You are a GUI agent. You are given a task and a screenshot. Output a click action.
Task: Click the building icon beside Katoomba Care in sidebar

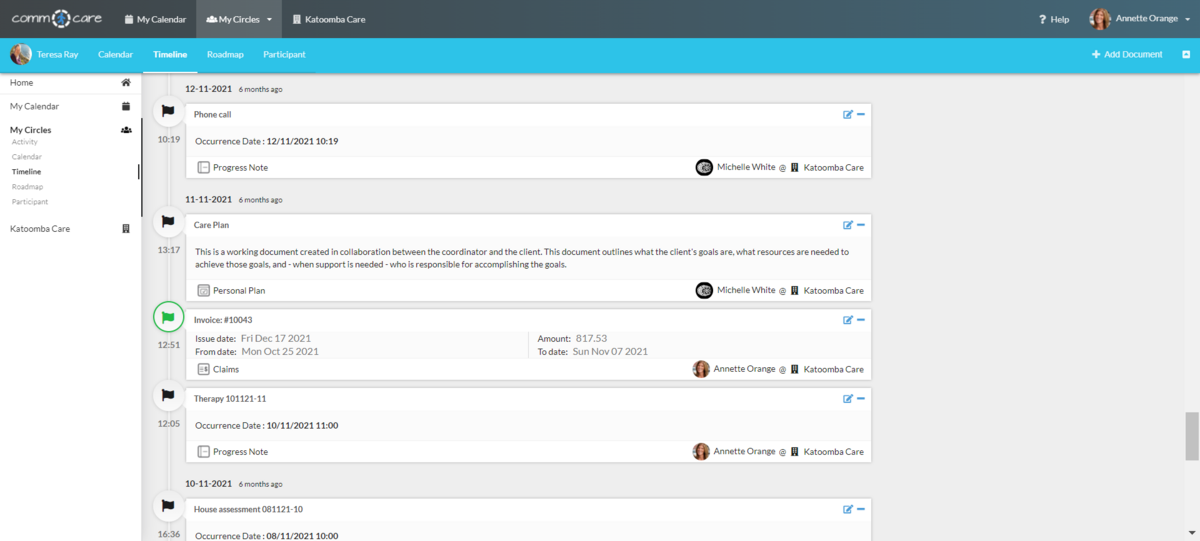tap(126, 229)
